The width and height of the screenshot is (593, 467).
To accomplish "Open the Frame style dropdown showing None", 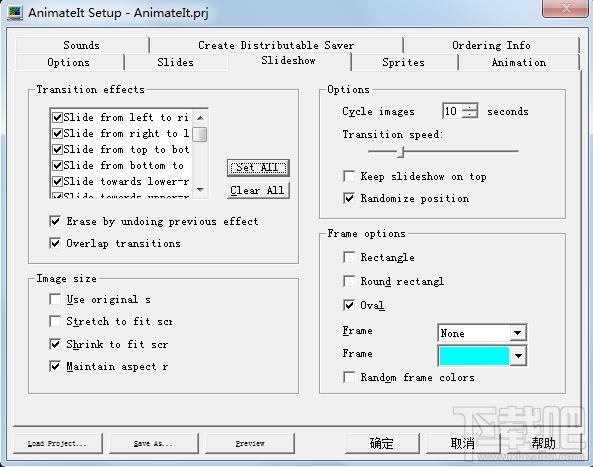I will (x=482, y=333).
